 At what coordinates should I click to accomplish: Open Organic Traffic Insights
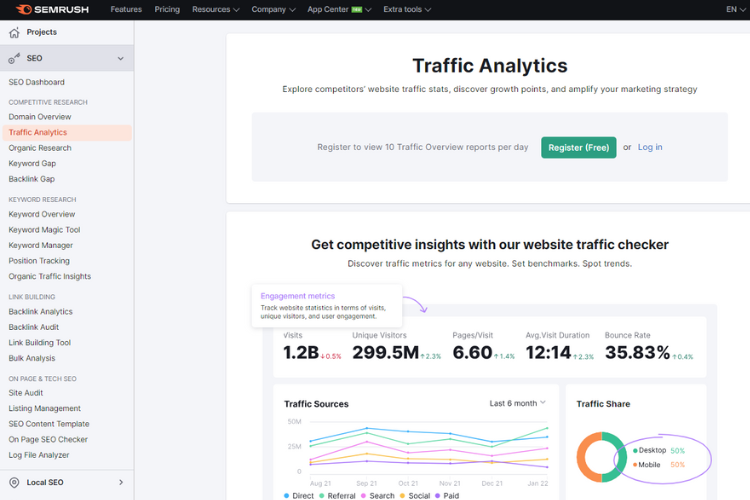pyautogui.click(x=49, y=277)
